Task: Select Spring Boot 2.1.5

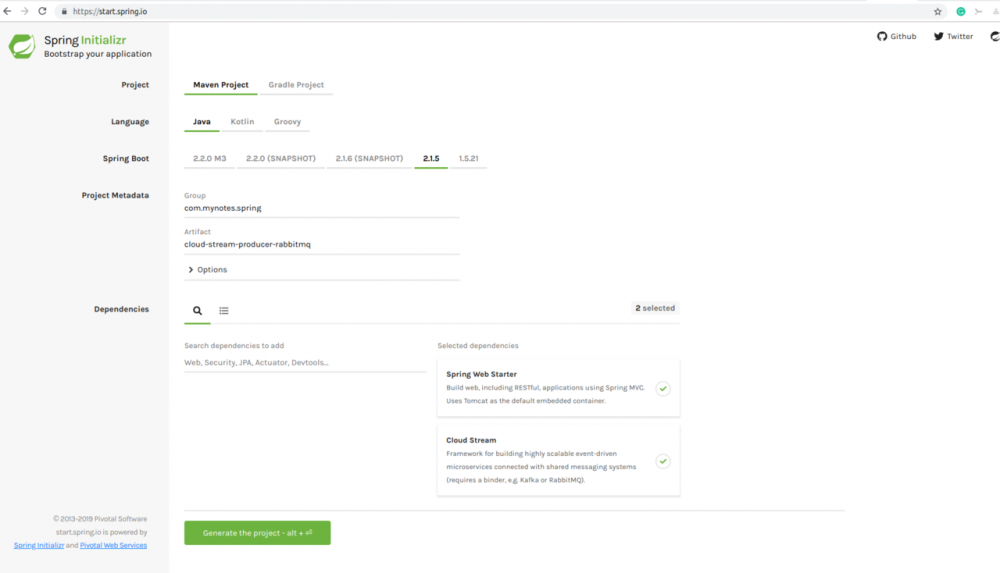Action: [x=431, y=159]
